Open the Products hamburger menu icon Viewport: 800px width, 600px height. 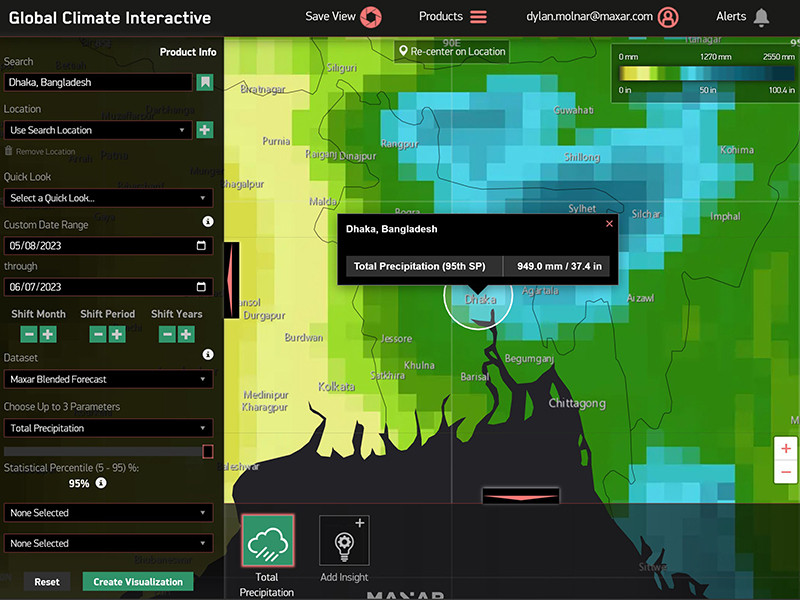pyautogui.click(x=478, y=17)
